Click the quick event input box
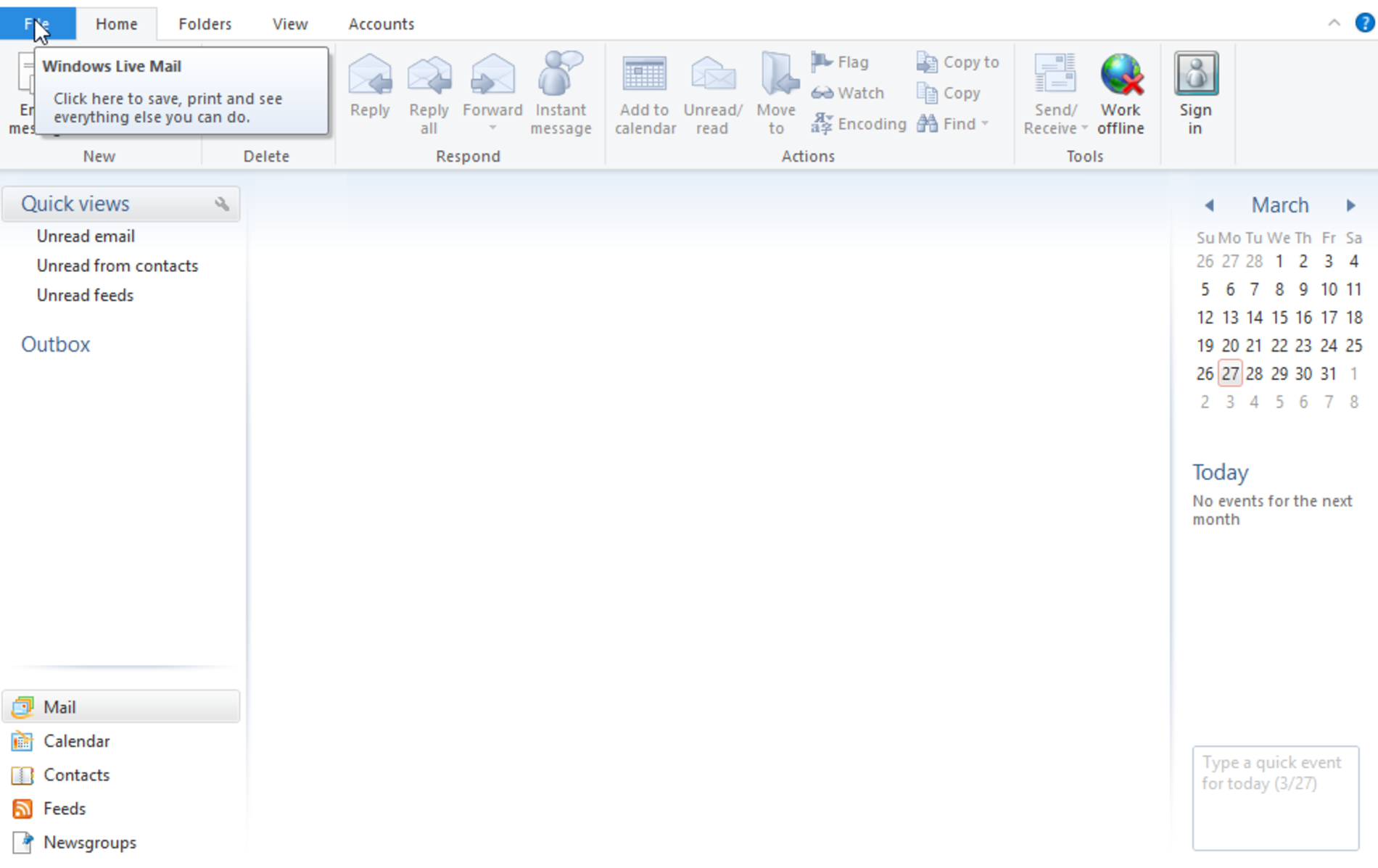The height and width of the screenshot is (868, 1378). pos(1276,798)
